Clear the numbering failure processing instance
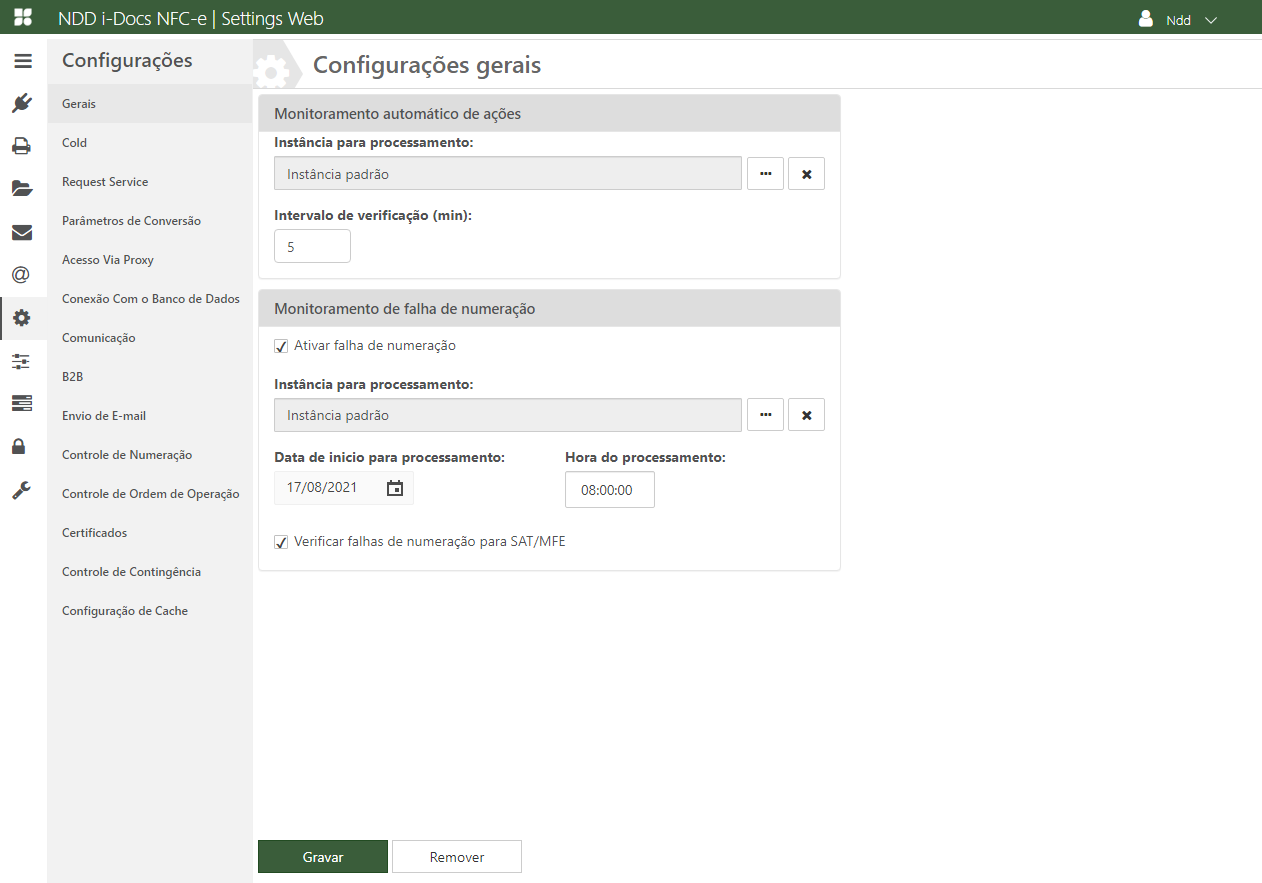The width and height of the screenshot is (1262, 883). click(x=806, y=415)
